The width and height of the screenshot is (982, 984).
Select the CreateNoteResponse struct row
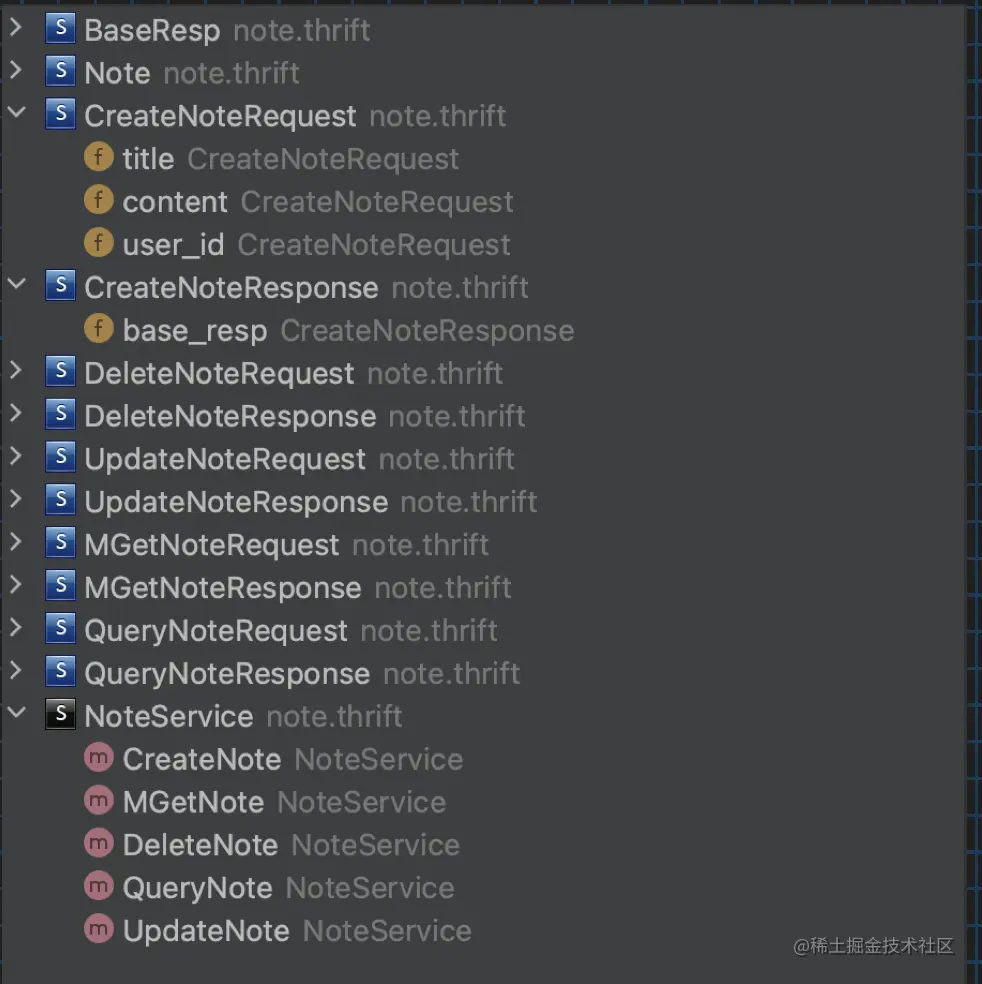(231, 288)
